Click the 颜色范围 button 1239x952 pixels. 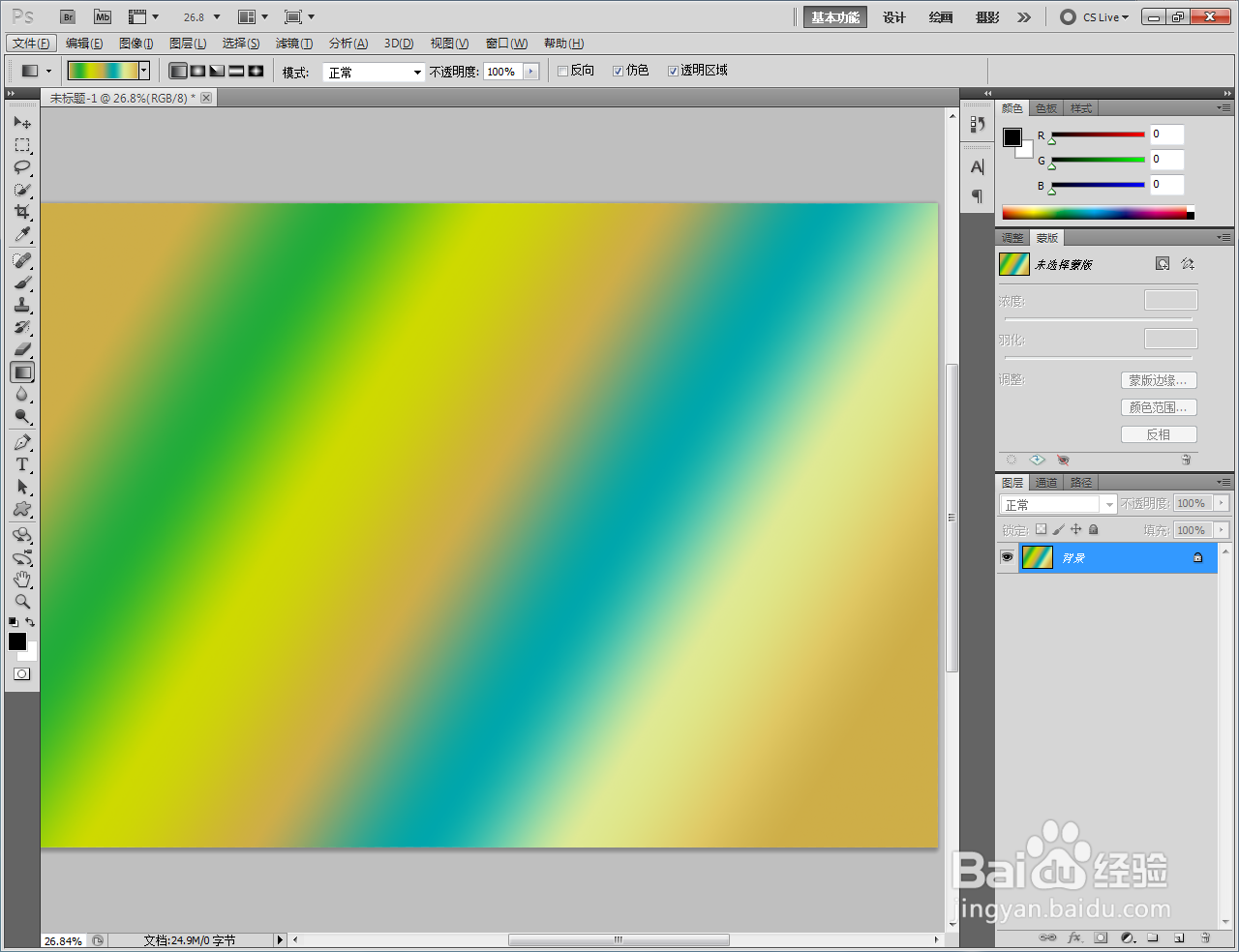(x=1159, y=407)
